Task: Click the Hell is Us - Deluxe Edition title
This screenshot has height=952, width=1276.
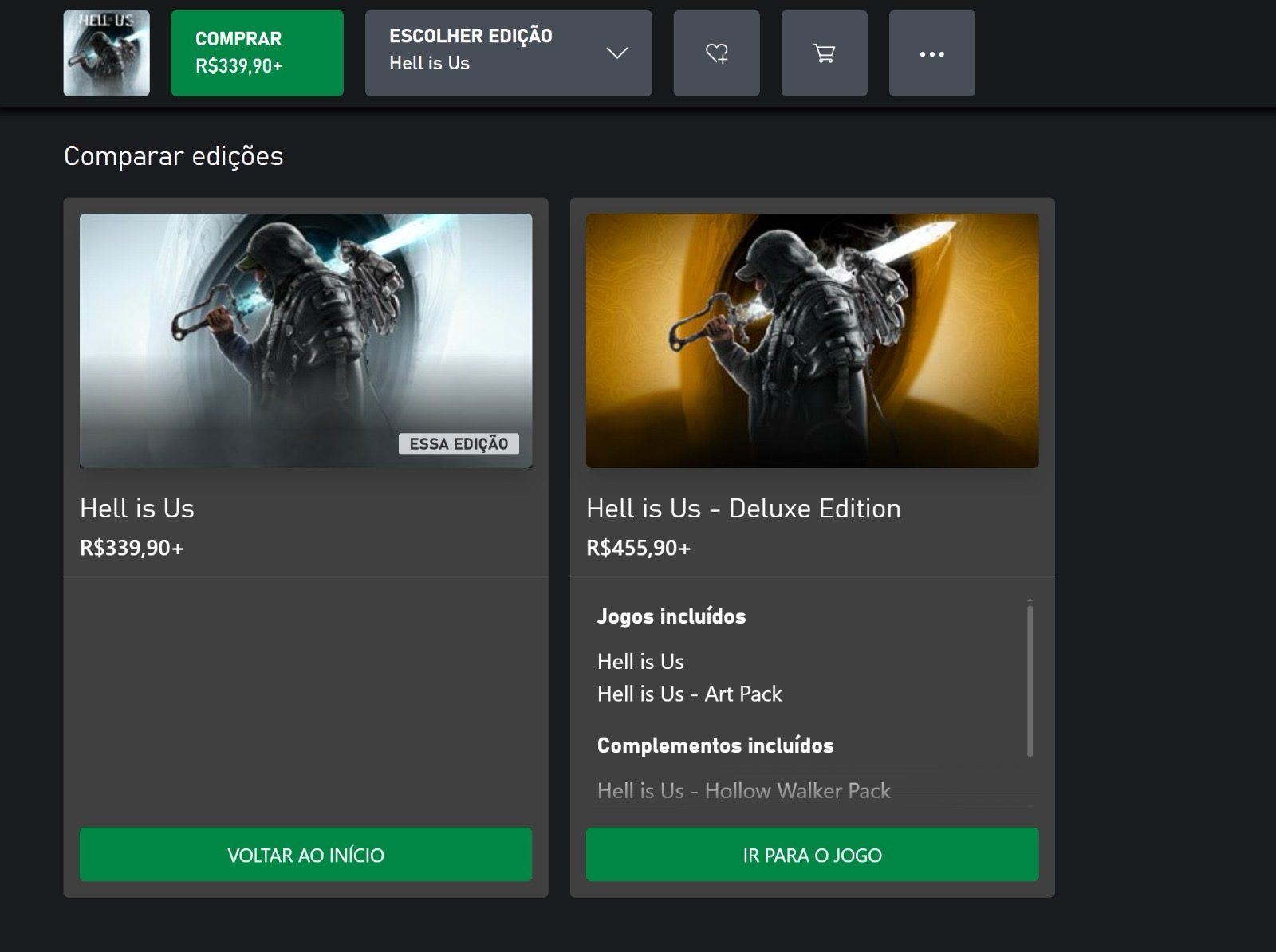Action: pyautogui.click(x=743, y=509)
